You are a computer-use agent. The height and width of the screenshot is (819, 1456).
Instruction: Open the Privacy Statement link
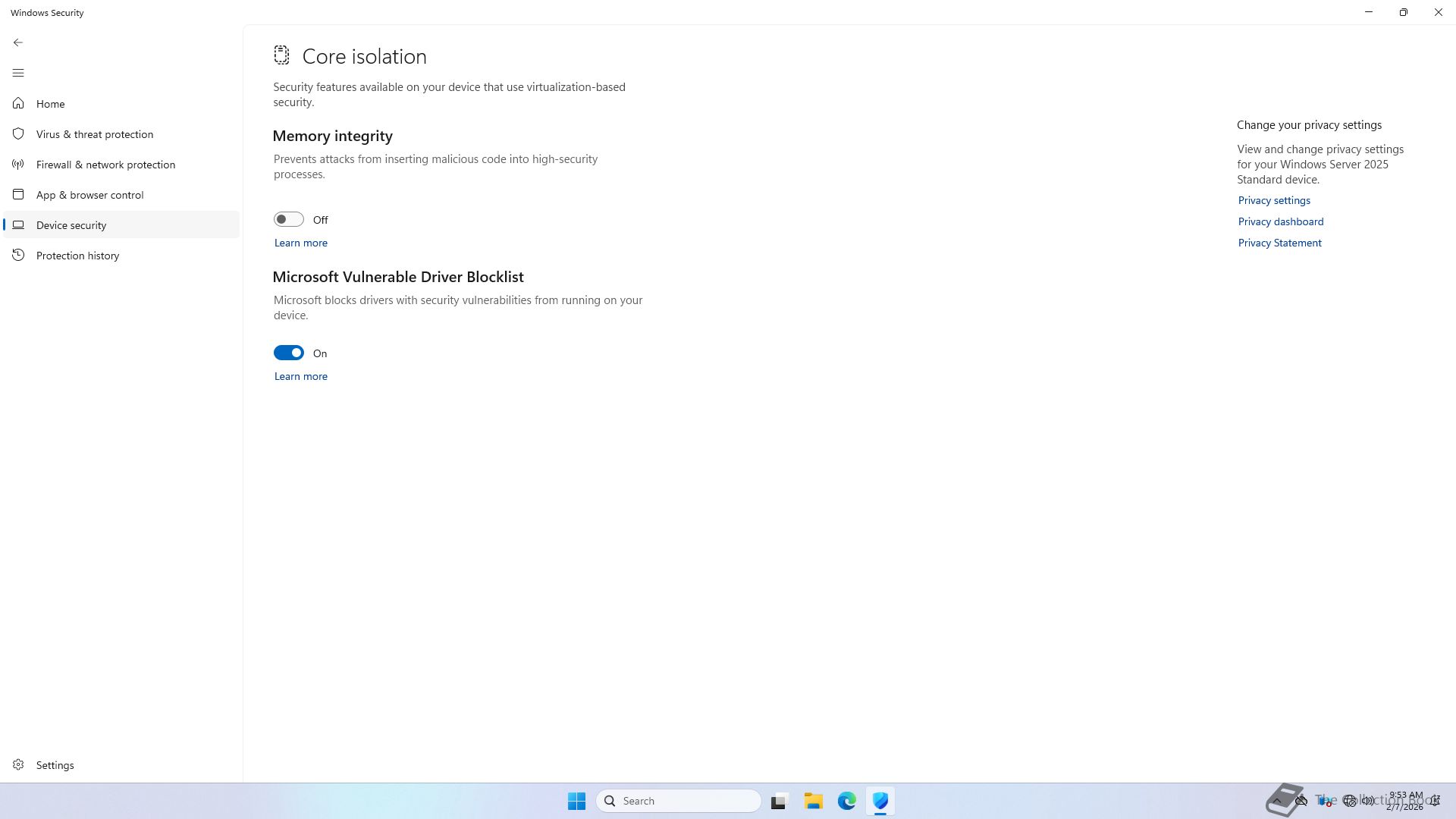click(x=1279, y=243)
